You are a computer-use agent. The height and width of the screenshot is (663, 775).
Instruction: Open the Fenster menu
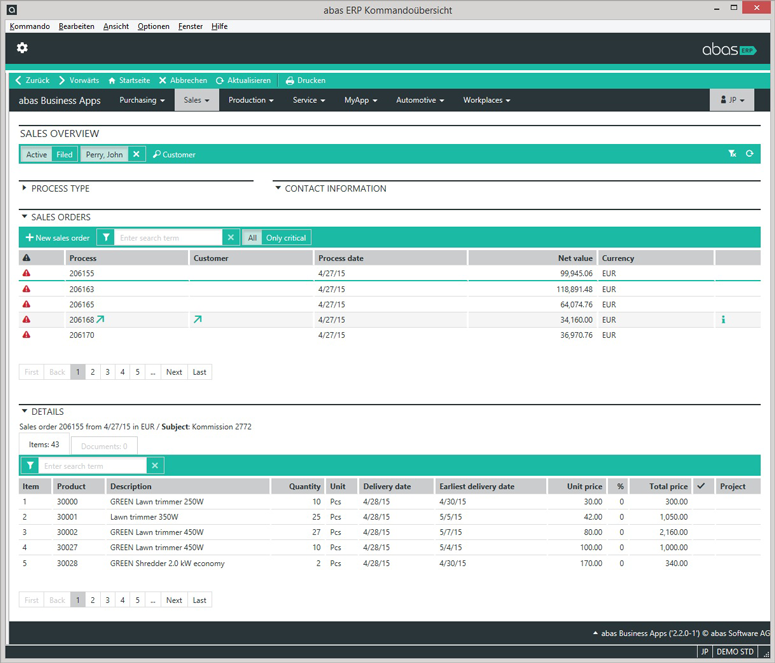pos(190,26)
